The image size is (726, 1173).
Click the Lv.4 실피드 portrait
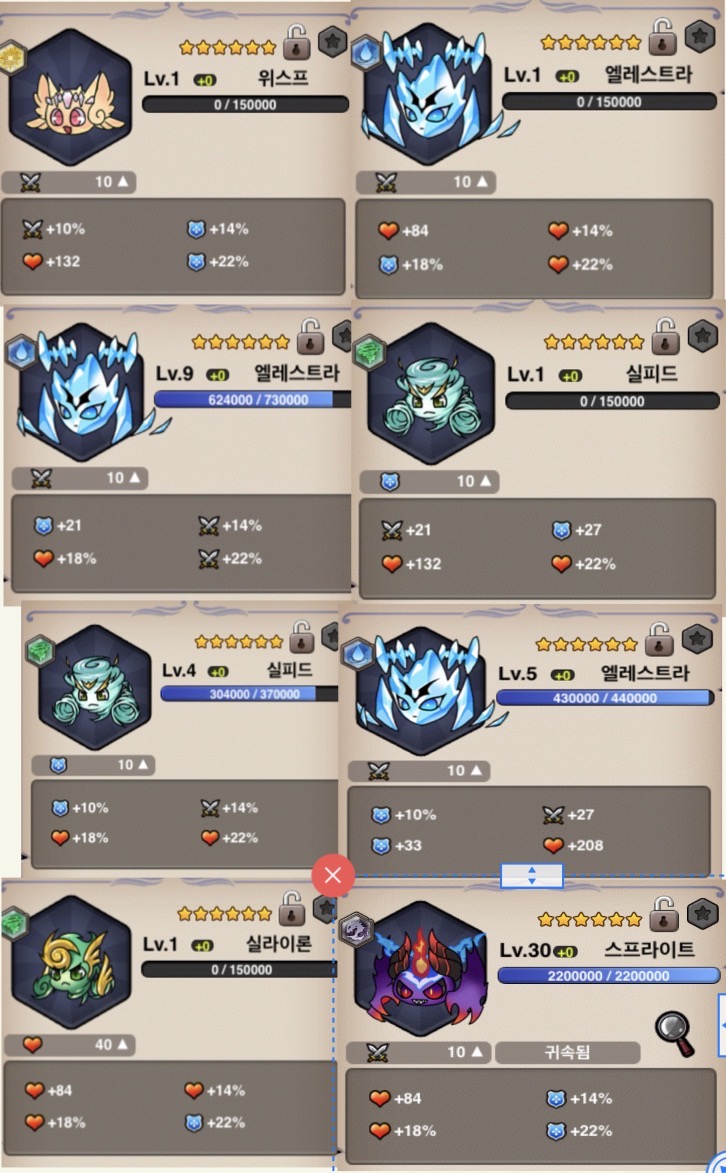click(94, 688)
